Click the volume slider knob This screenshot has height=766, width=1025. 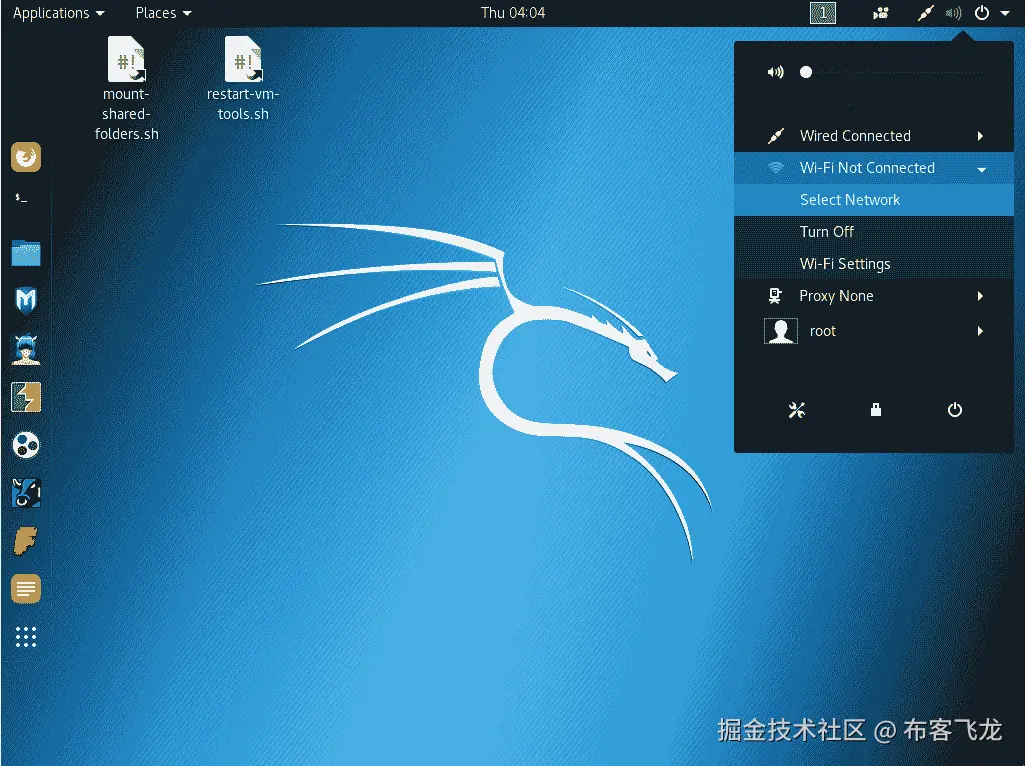[x=806, y=72]
